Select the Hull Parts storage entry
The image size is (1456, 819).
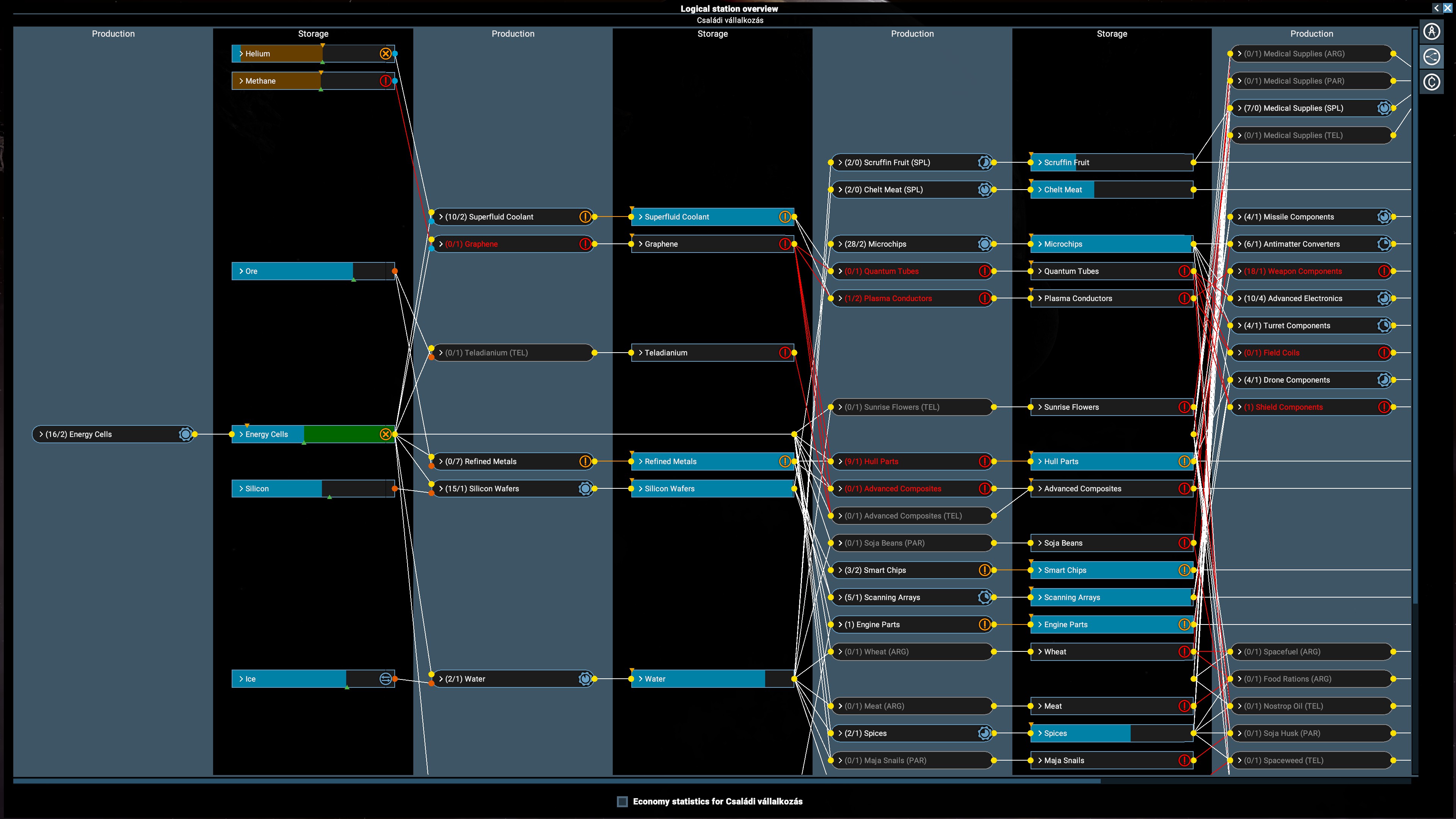pos(1112,461)
